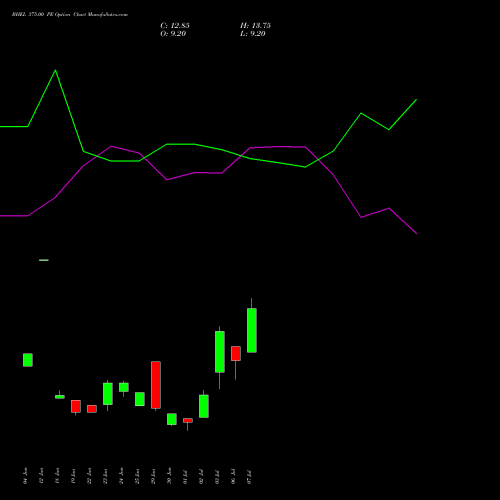
Task: Select the small green candle above 18 Jun
Action: click(60, 397)
